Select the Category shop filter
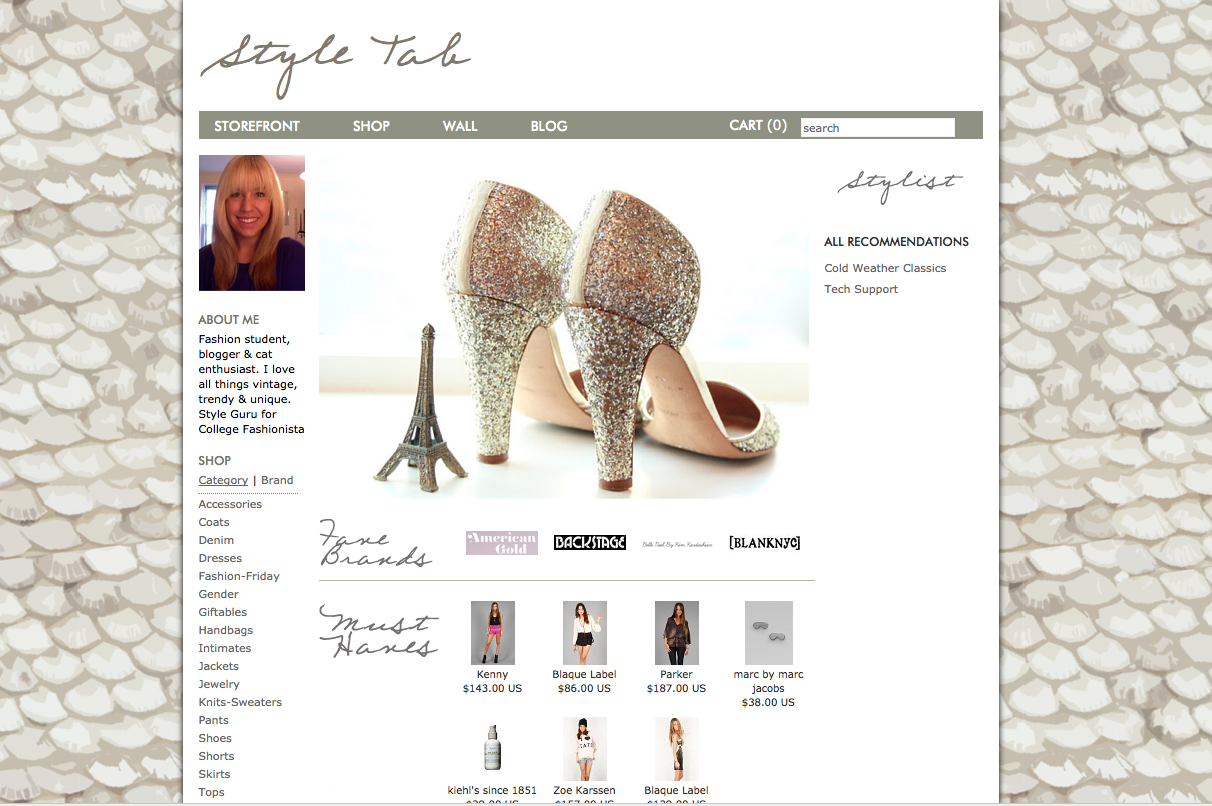The height and width of the screenshot is (806, 1212). pos(223,480)
